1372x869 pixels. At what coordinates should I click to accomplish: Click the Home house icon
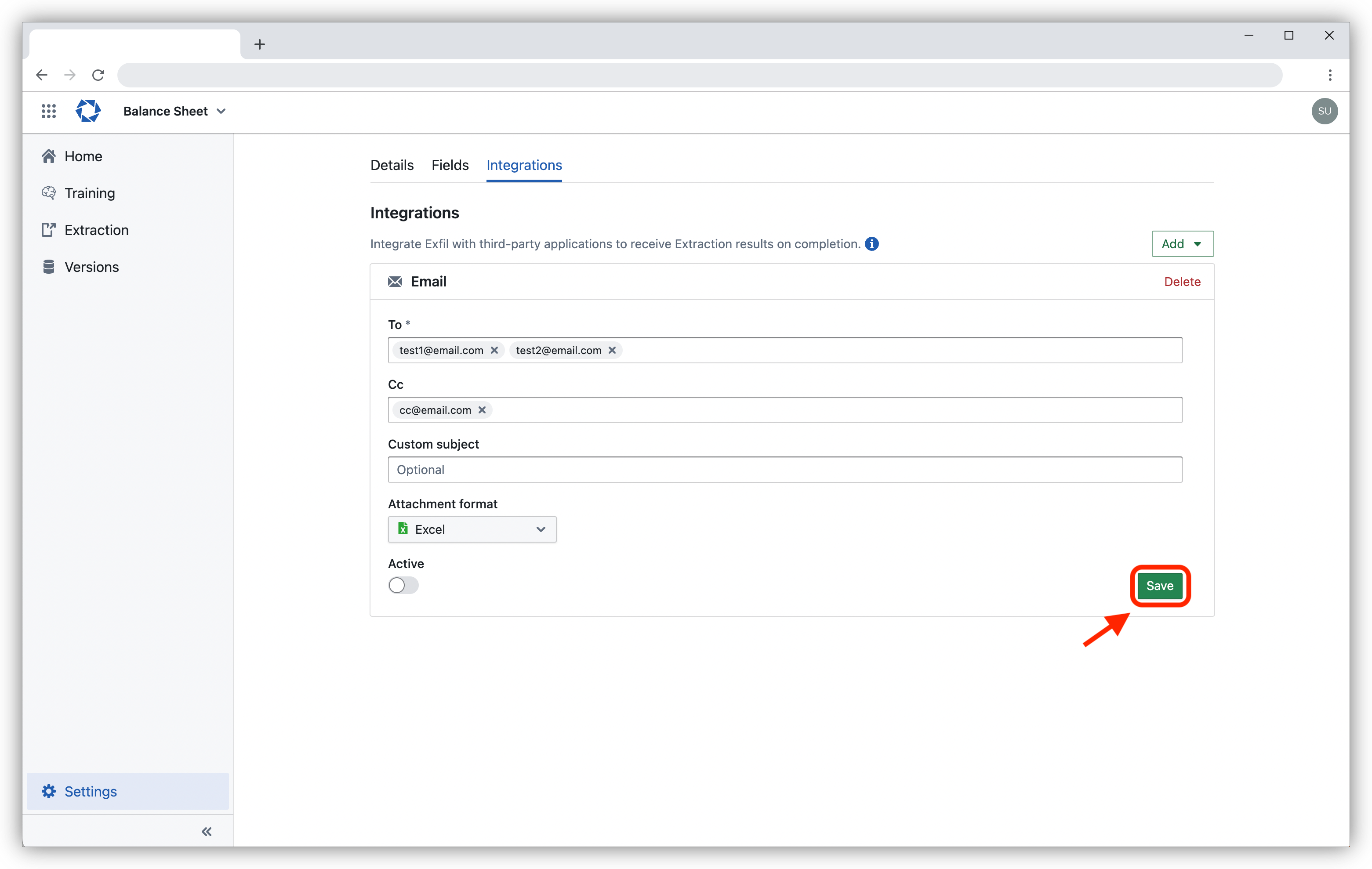click(48, 156)
